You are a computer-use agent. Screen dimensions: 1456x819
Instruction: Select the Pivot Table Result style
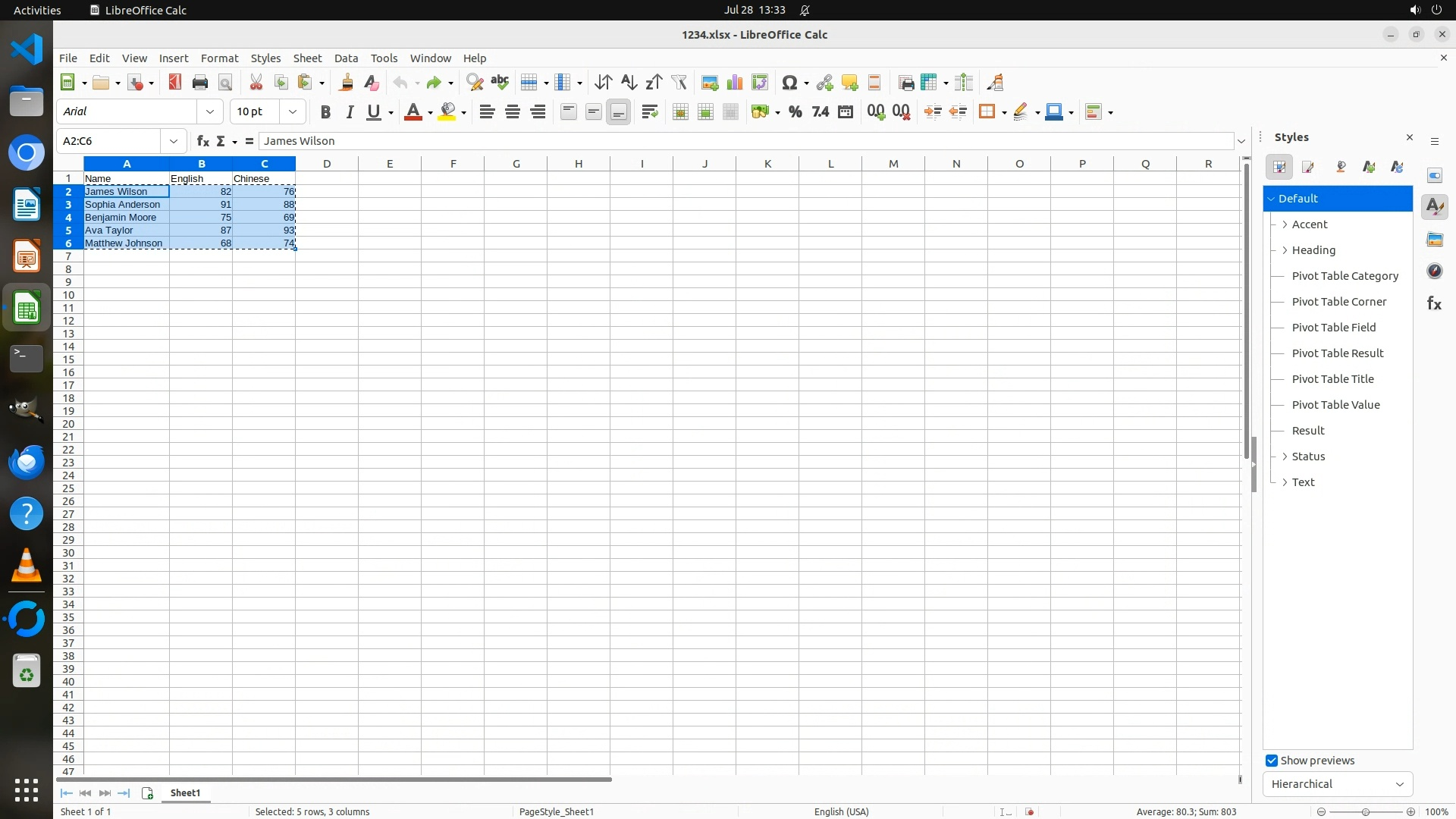pos(1337,353)
